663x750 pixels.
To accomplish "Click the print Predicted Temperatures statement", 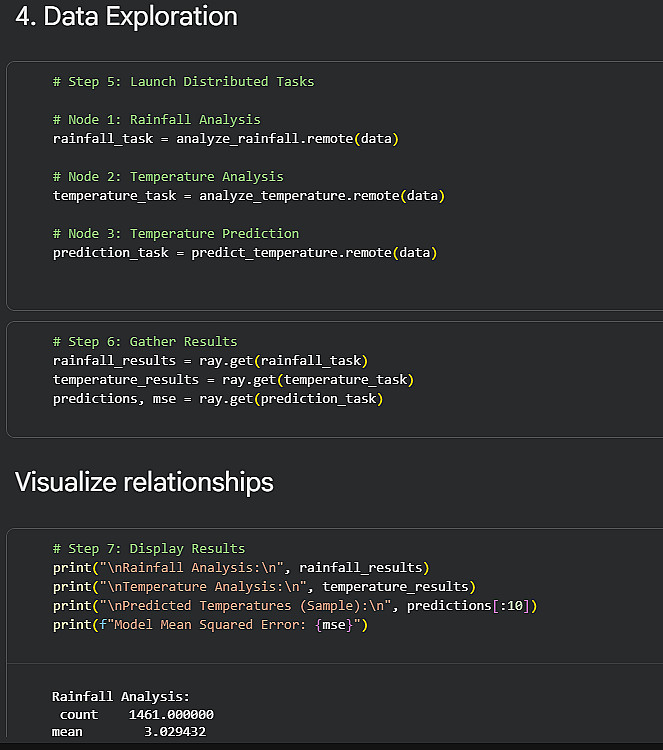I will tap(295, 605).
